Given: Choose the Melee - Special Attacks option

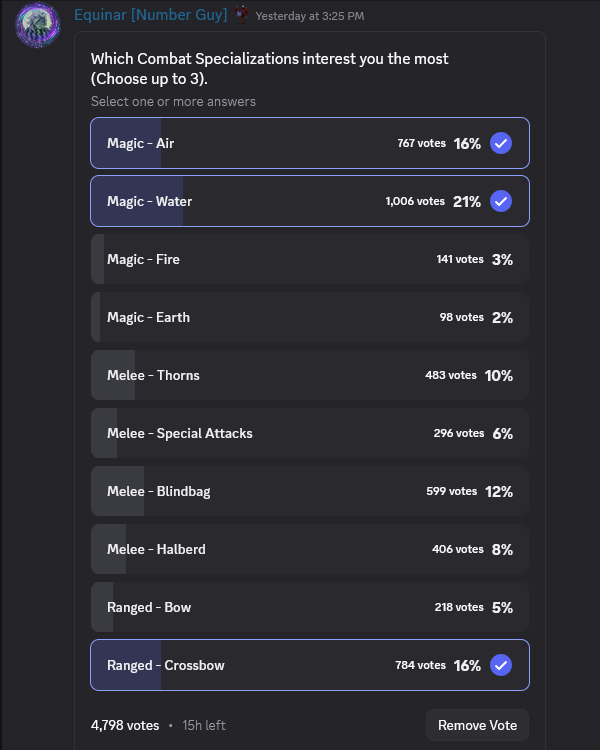Looking at the screenshot, I should click(309, 433).
